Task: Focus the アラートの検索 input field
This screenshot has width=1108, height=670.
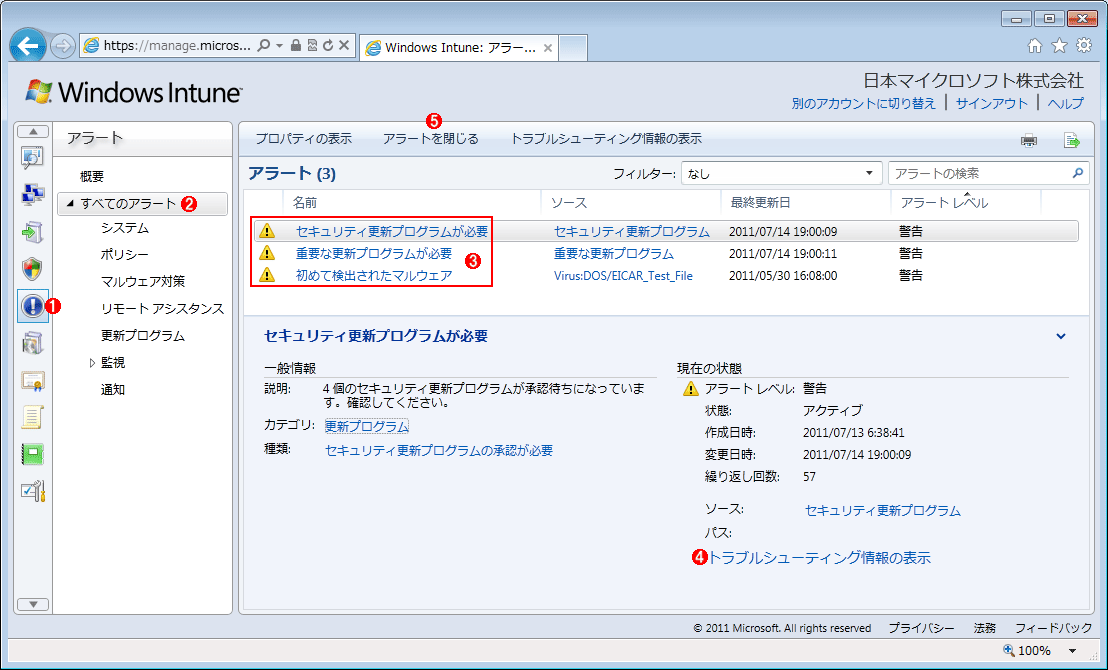Action: pos(981,173)
